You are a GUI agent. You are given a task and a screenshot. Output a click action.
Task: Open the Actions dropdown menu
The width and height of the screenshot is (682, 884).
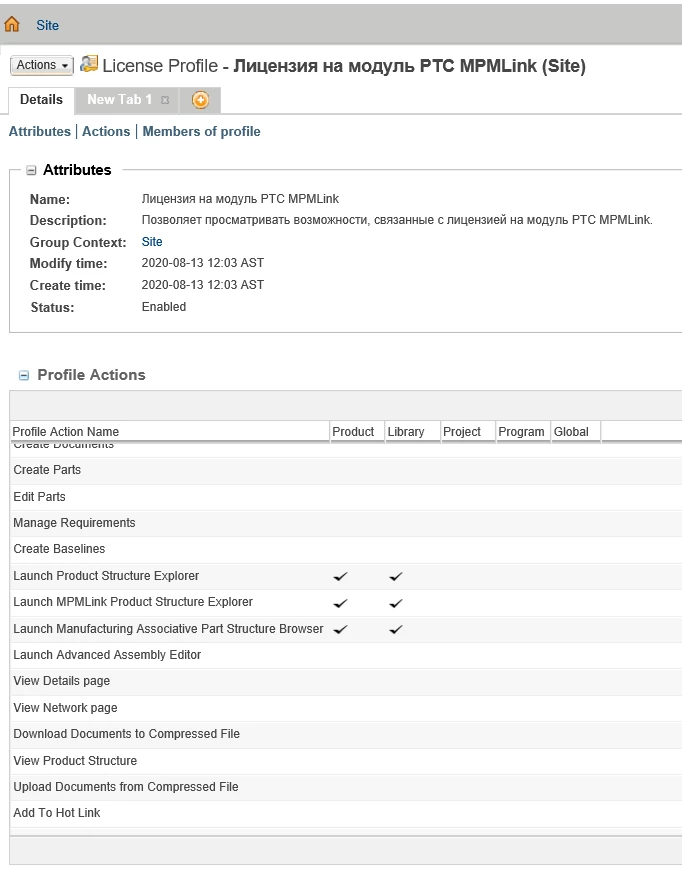coord(42,65)
